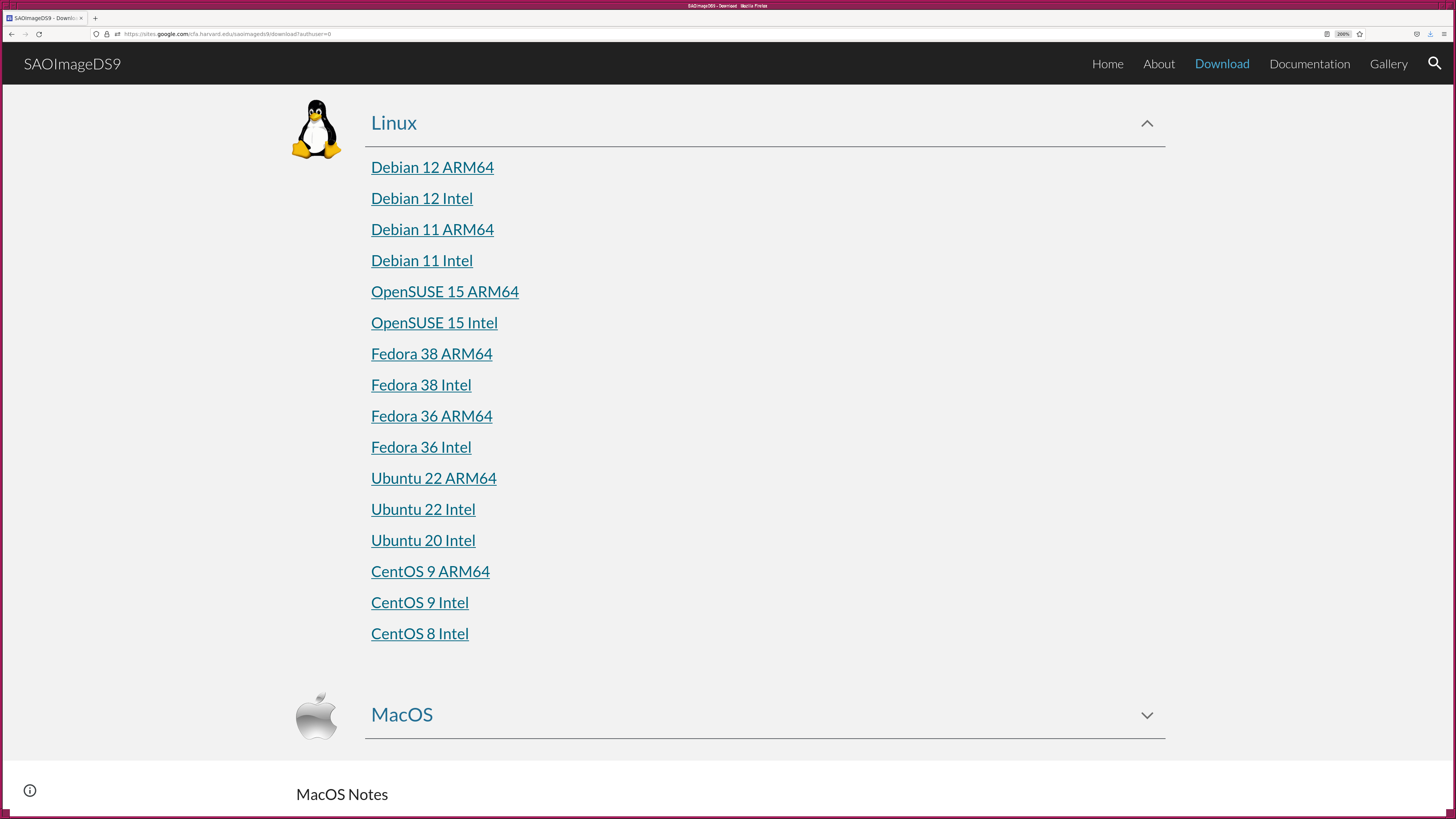Open the About page in navigation

(x=1159, y=64)
